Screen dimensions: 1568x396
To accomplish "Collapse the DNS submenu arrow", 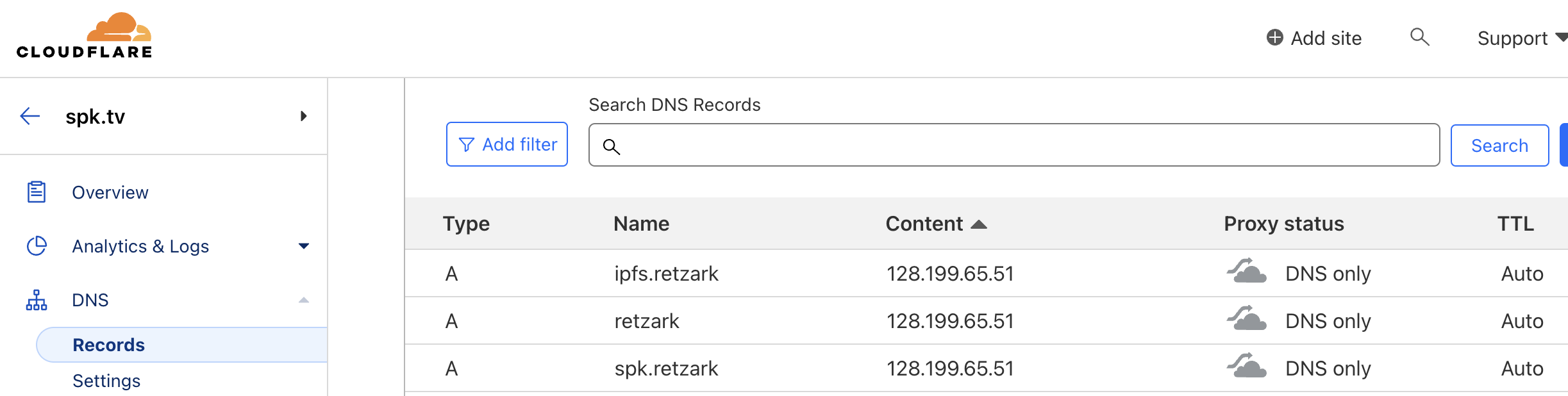I will coord(304,300).
